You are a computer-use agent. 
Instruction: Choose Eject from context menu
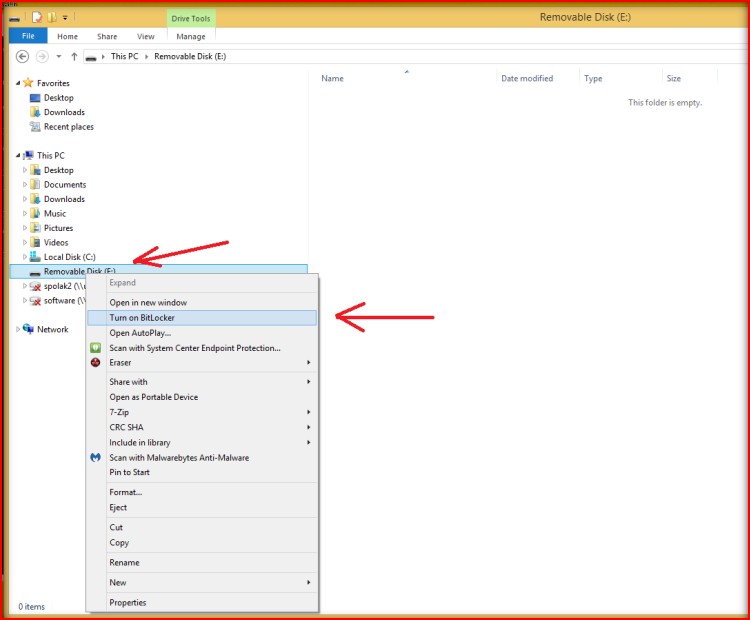click(x=202, y=508)
